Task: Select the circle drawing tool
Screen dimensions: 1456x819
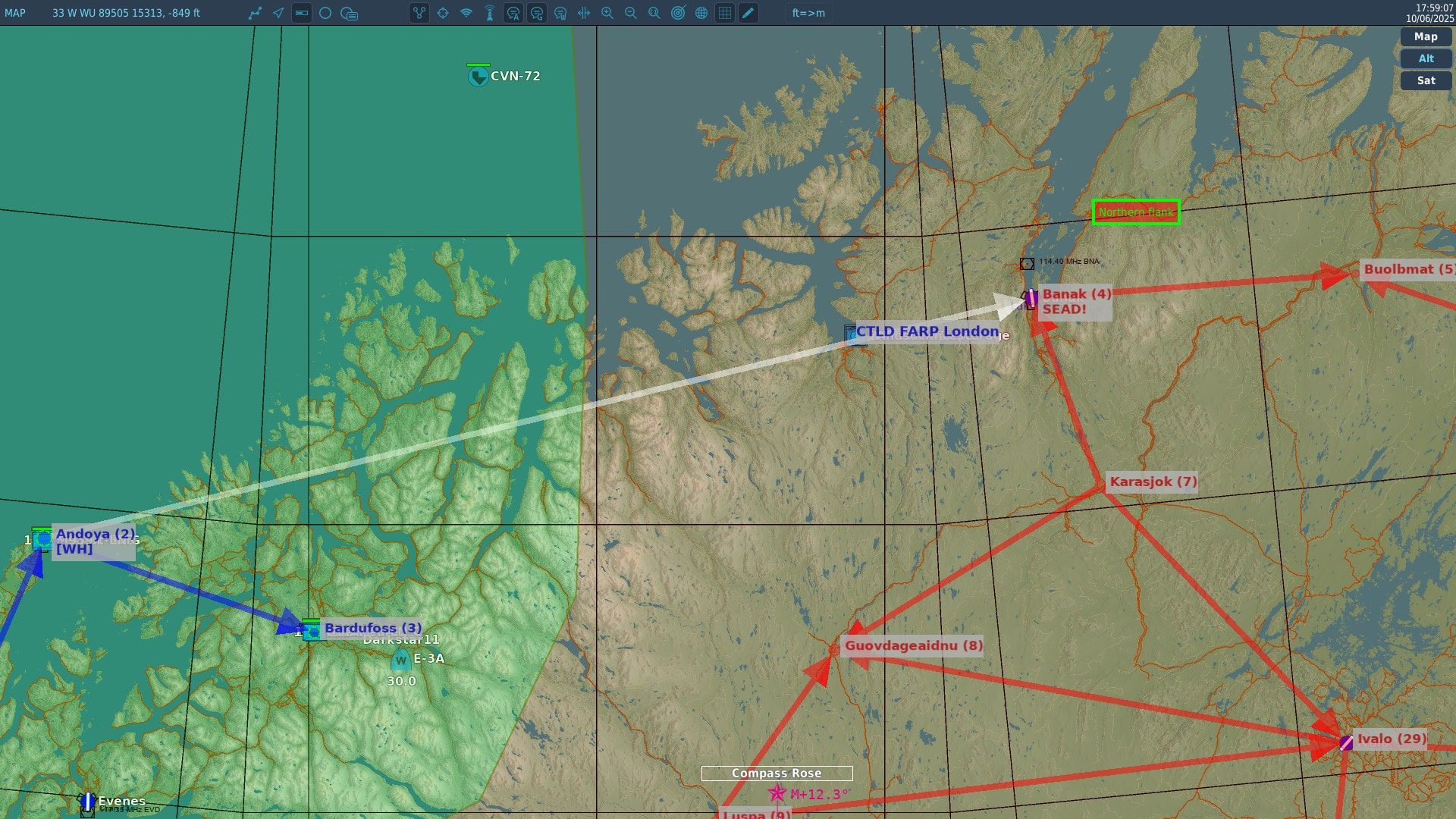Action: (x=325, y=13)
